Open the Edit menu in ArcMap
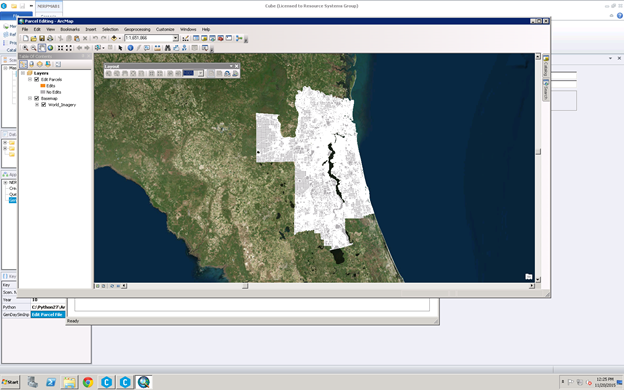624x390 pixels. point(37,29)
